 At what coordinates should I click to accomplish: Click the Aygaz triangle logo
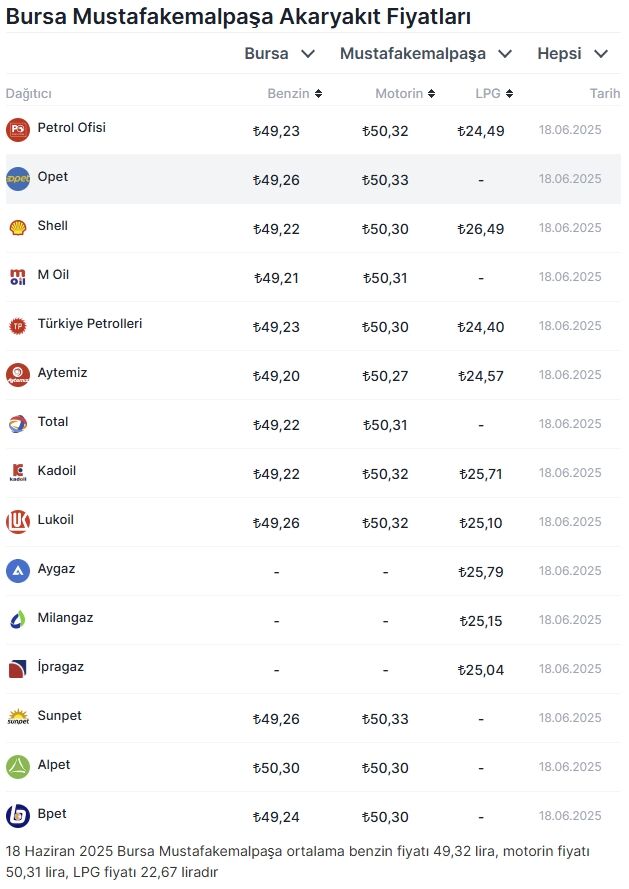click(18, 570)
